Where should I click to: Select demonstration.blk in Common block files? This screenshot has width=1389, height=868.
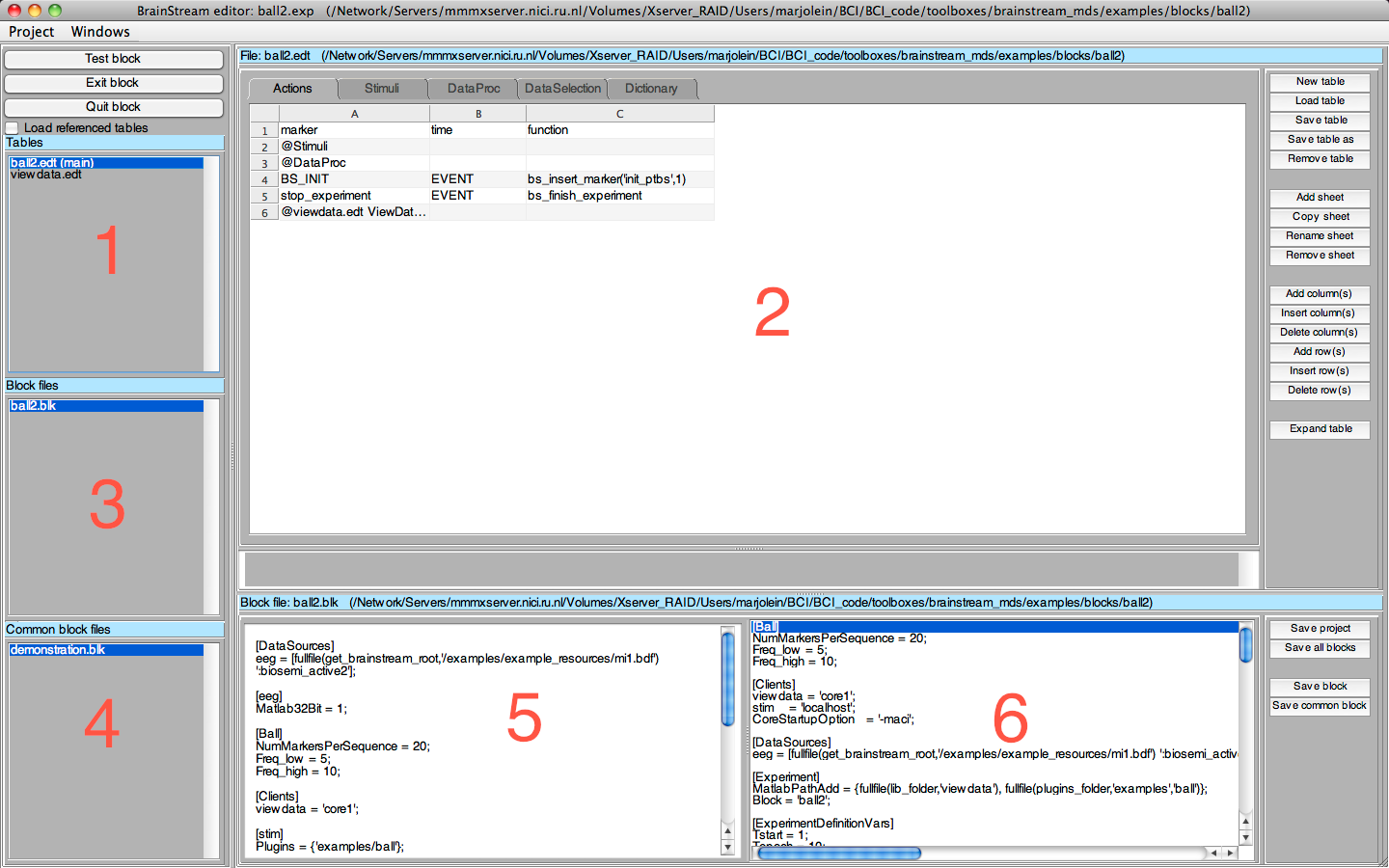[x=58, y=650]
